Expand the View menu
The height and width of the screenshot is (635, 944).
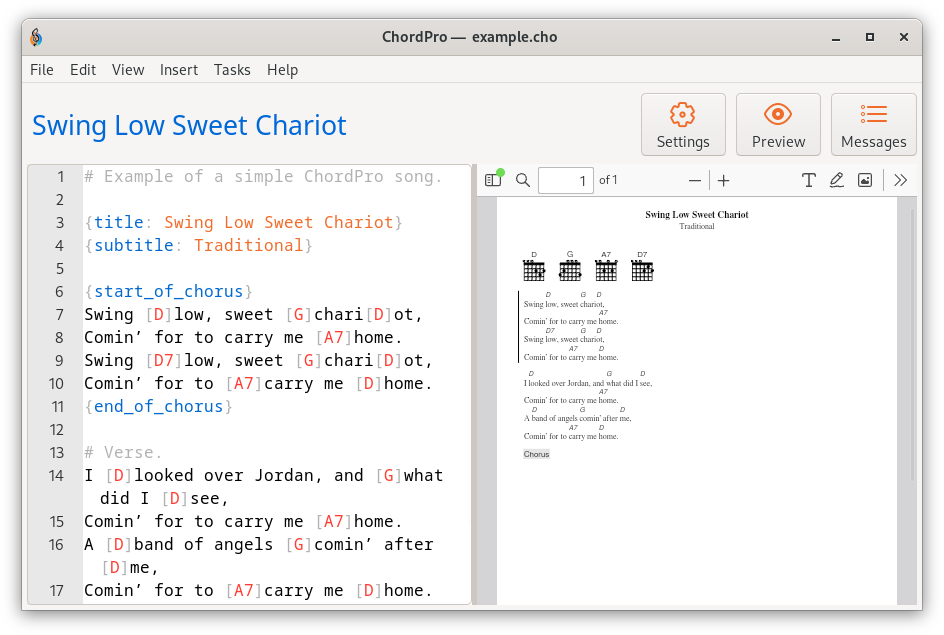click(x=128, y=70)
